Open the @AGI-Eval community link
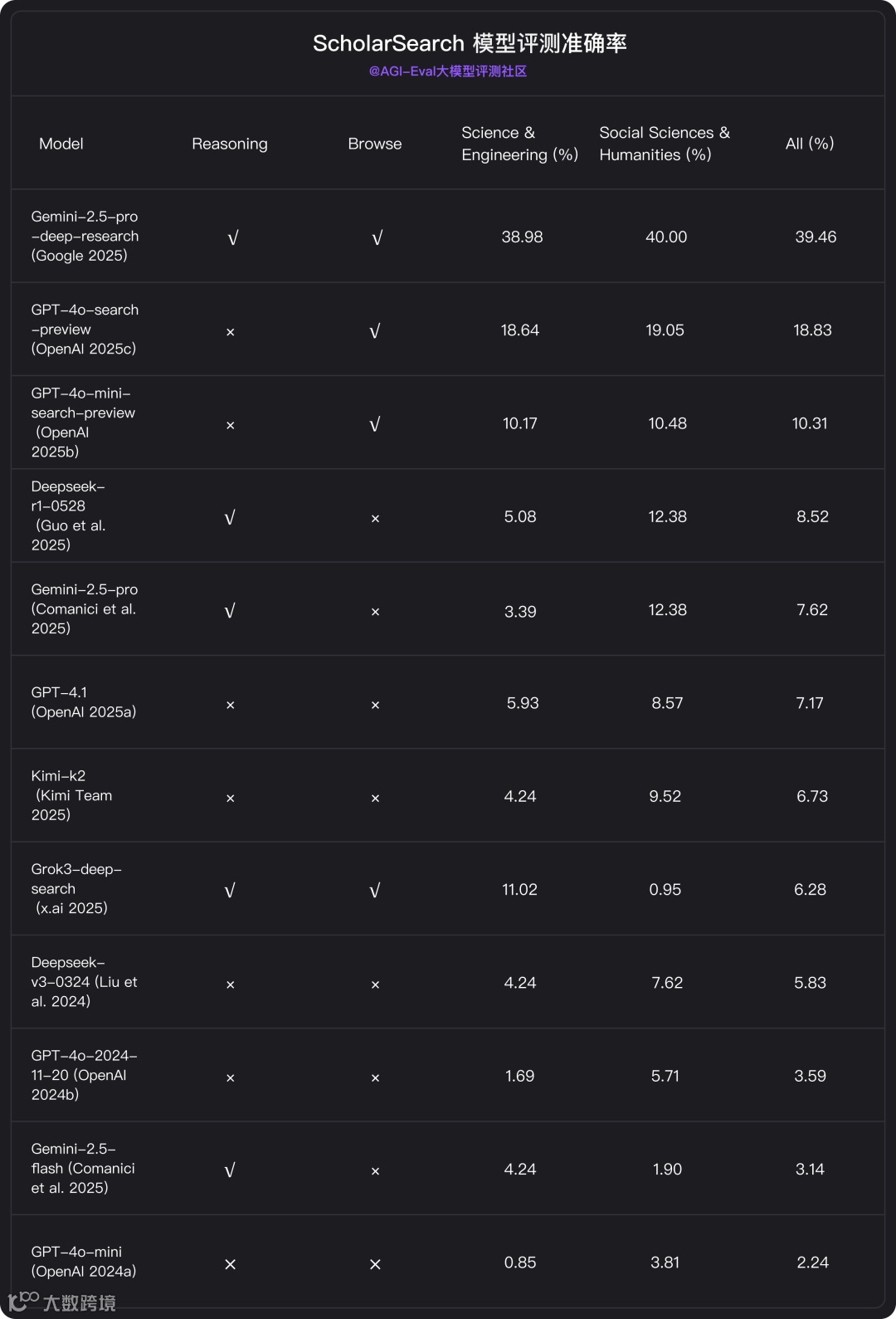Screen dimensions: 896x1319 pos(448,71)
